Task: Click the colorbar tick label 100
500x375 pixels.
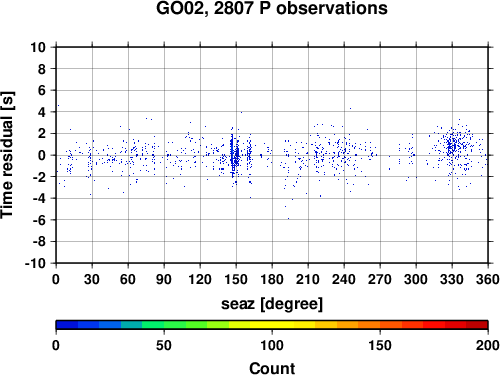Action: click(x=272, y=345)
